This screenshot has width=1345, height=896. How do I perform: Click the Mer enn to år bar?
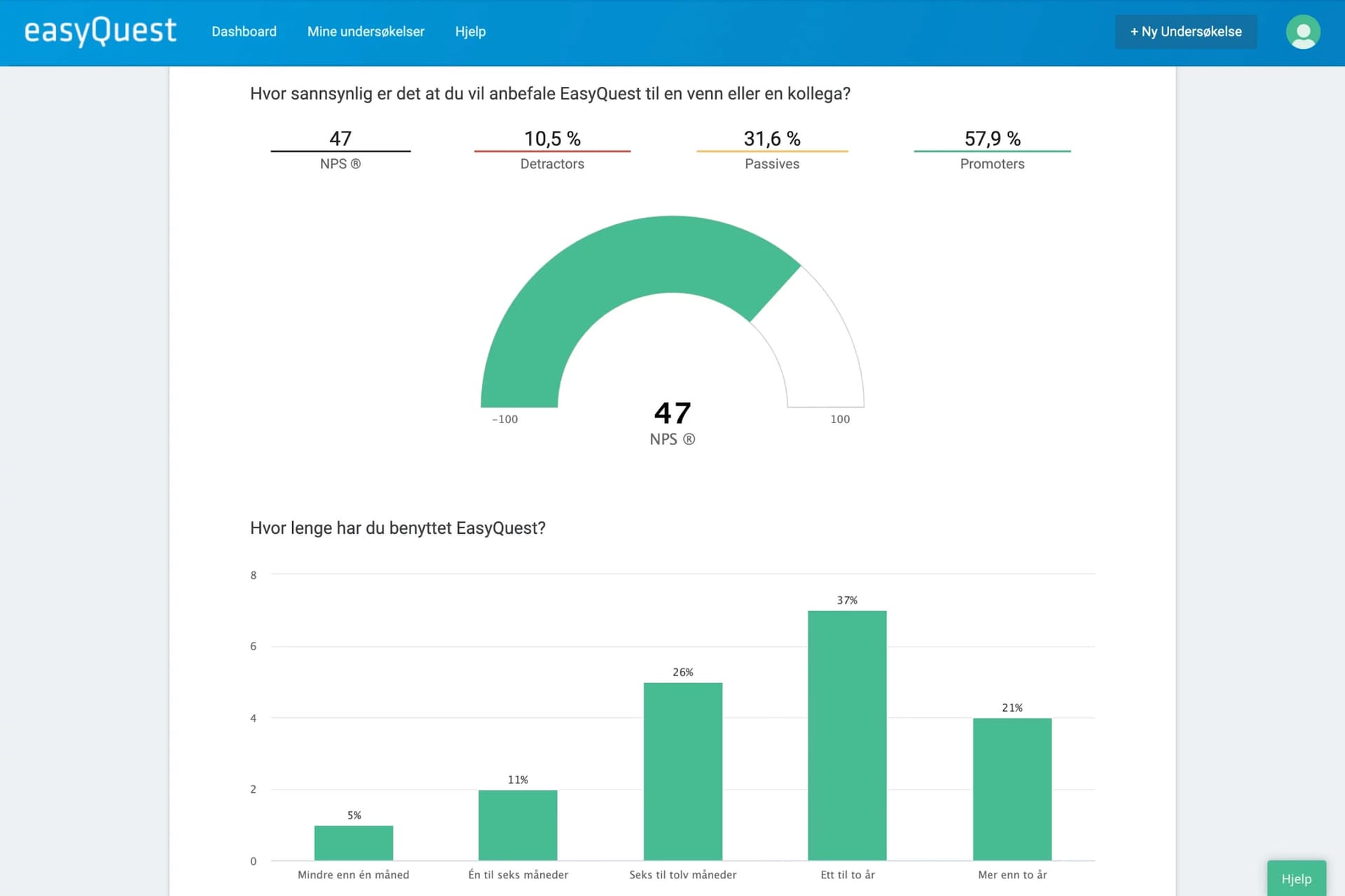coord(1012,790)
